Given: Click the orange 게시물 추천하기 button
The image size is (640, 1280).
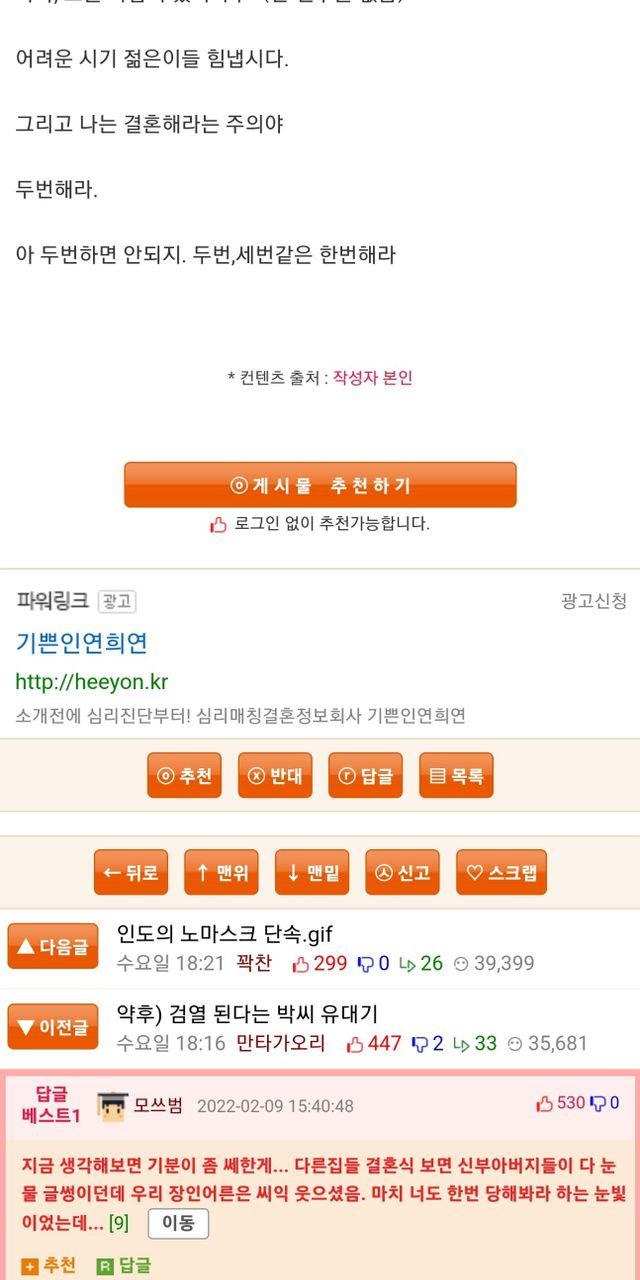Looking at the screenshot, I should 320,485.
